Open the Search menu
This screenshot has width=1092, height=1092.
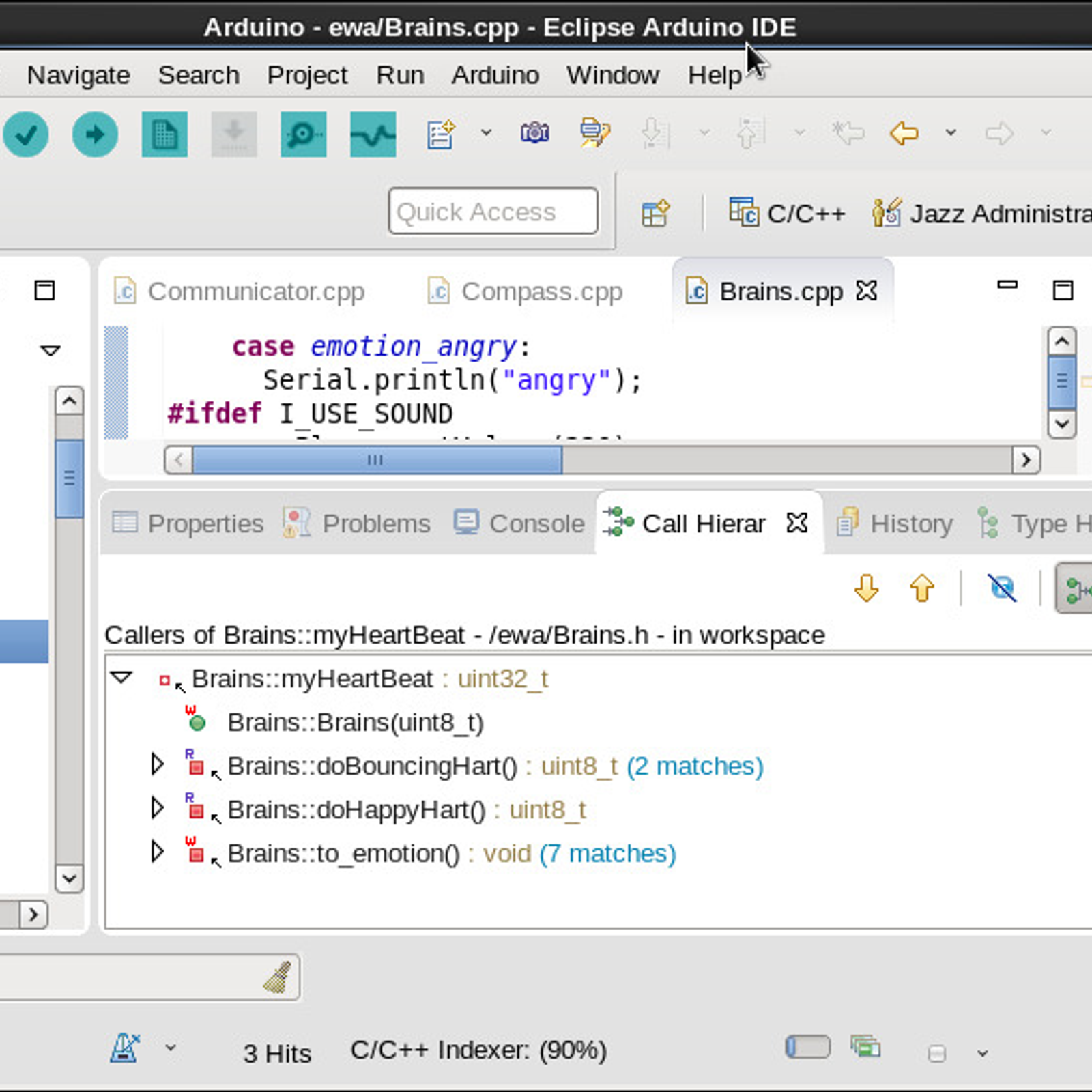pyautogui.click(x=199, y=75)
